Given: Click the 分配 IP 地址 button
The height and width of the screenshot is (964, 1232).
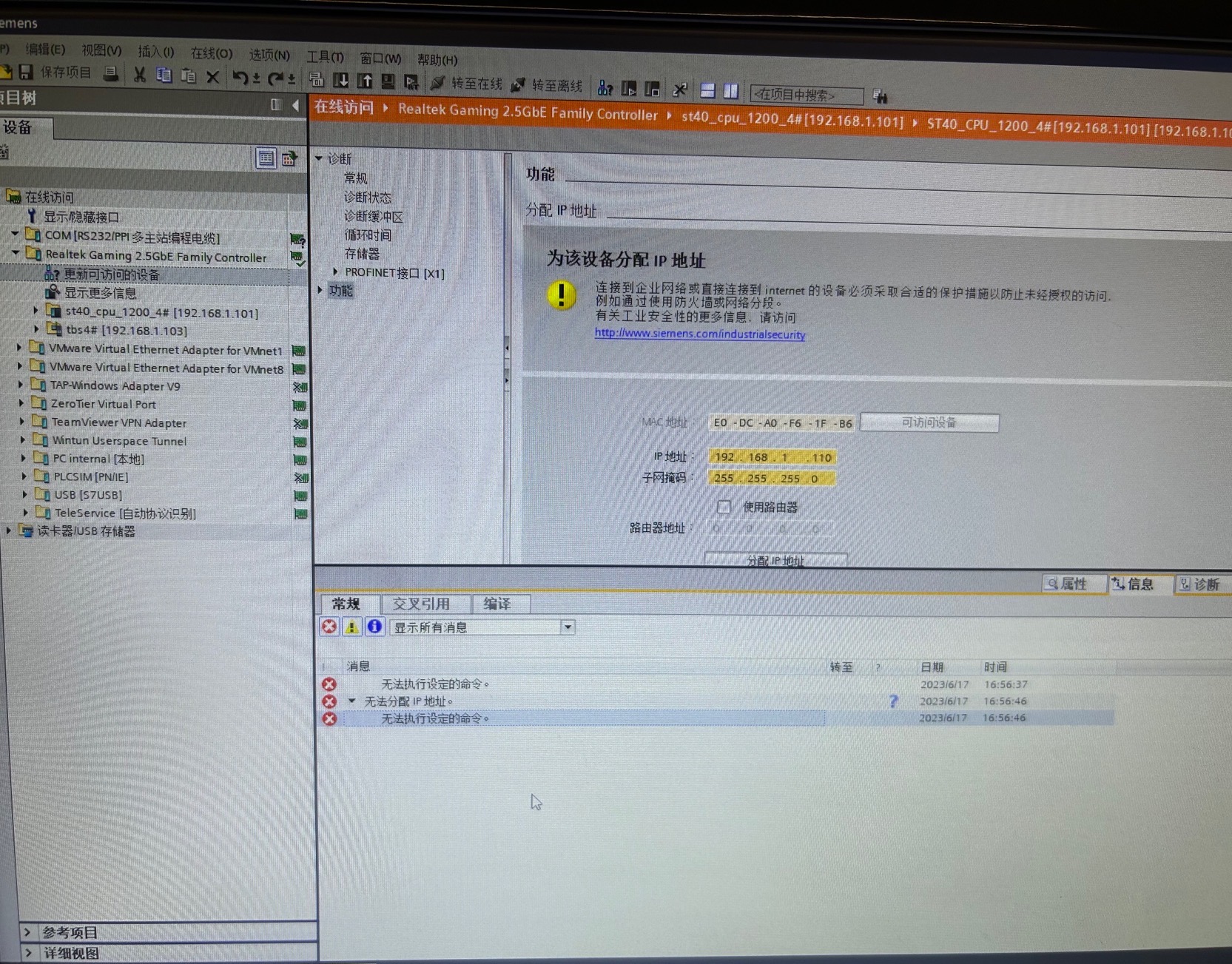Looking at the screenshot, I should [775, 559].
